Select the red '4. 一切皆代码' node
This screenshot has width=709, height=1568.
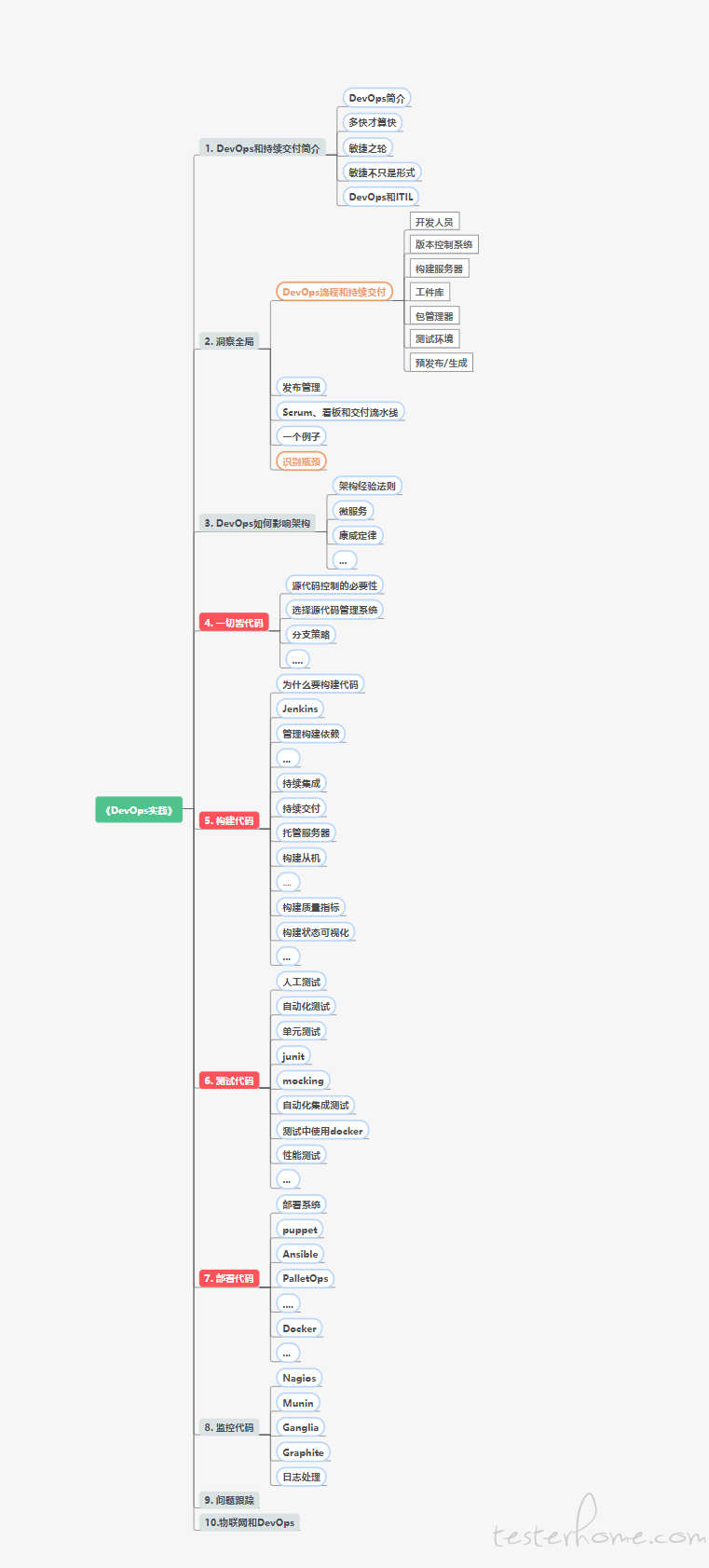click(x=233, y=623)
